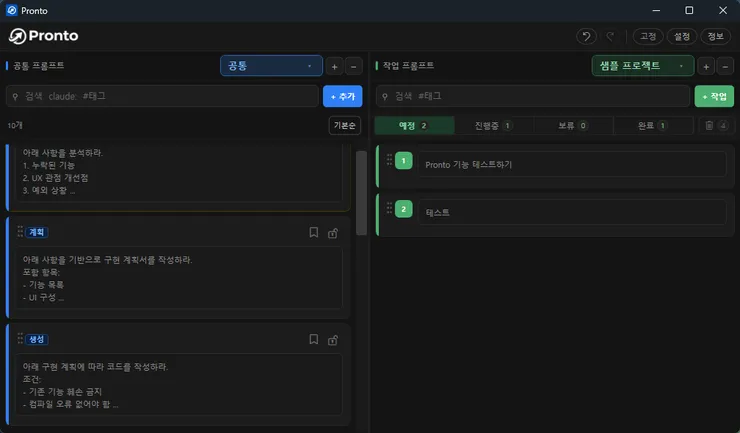Image resolution: width=740 pixels, height=433 pixels.
Task: Click the trash icon beside the 완료 tab
Action: click(709, 125)
